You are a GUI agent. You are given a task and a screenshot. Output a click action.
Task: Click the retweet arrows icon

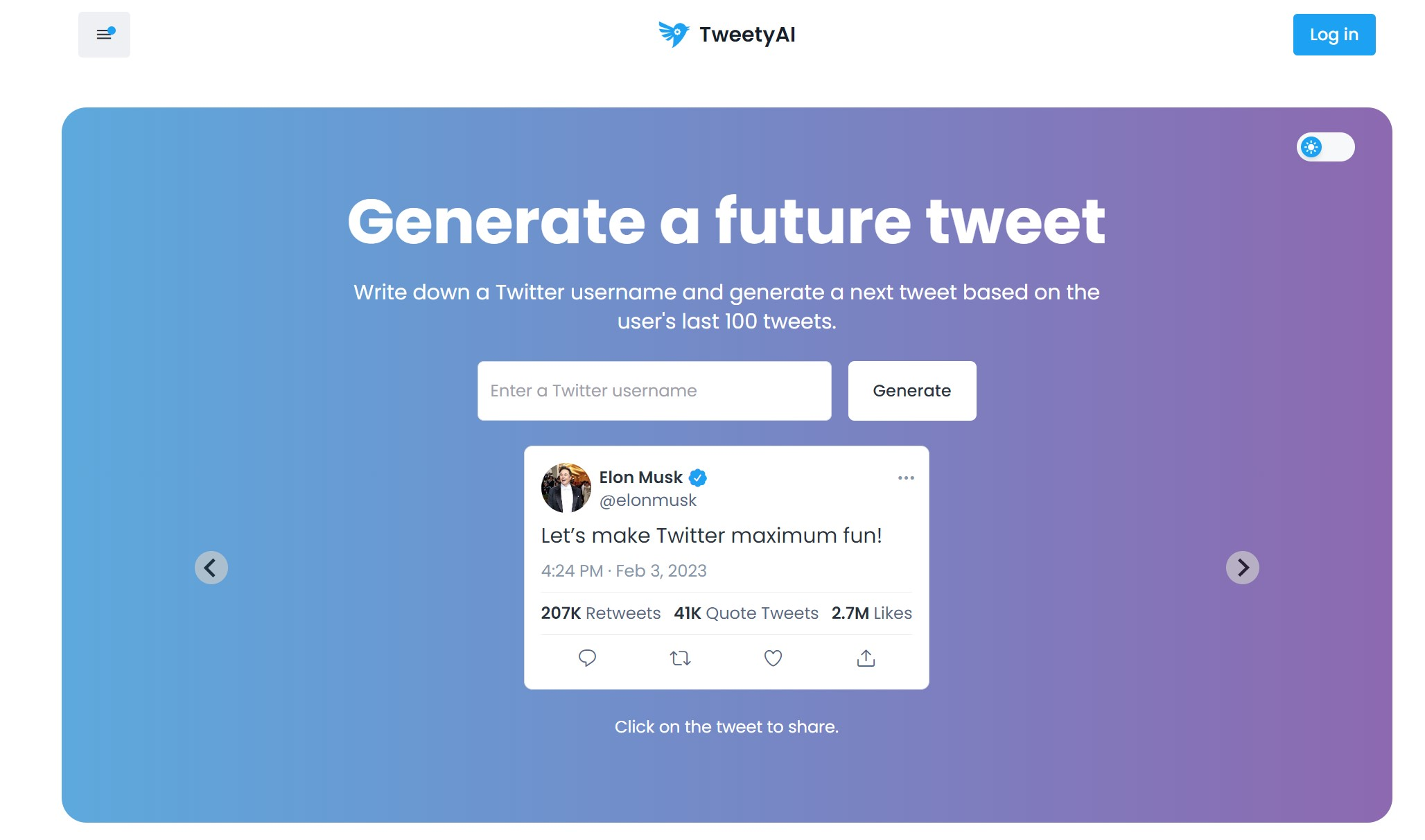pos(681,658)
